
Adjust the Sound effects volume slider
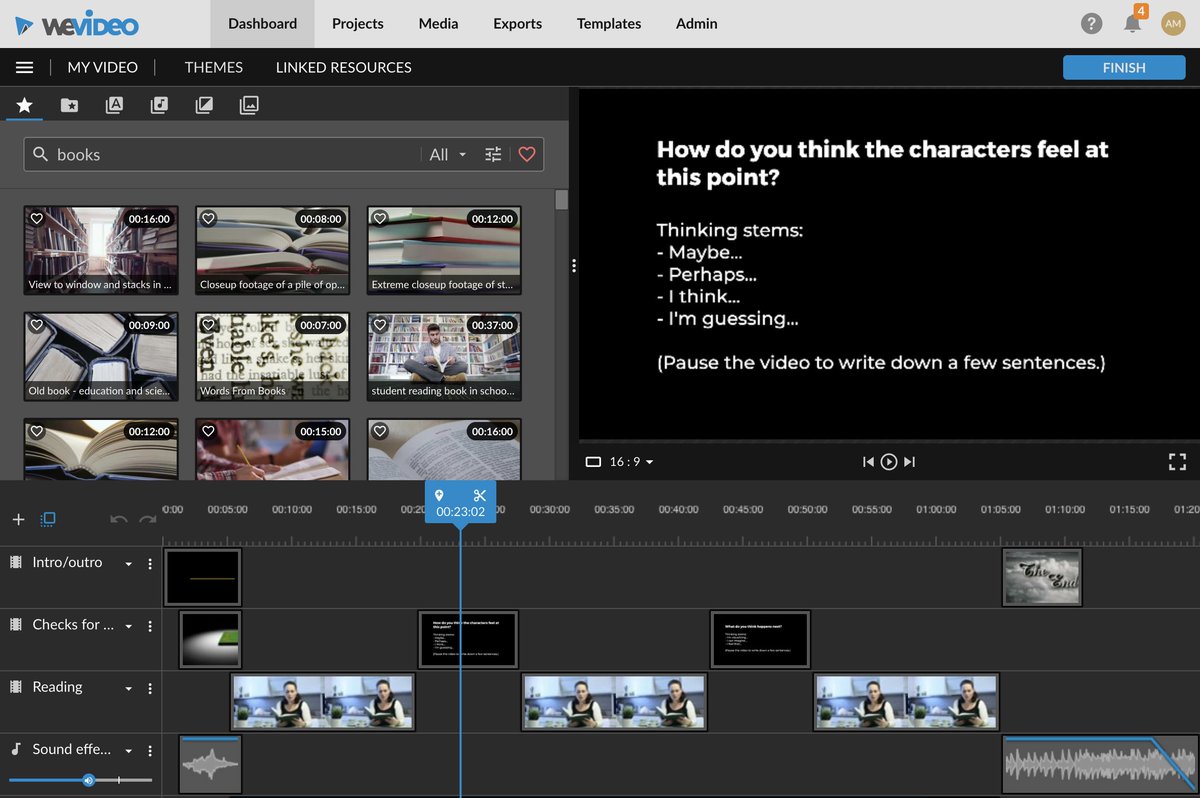(x=80, y=779)
